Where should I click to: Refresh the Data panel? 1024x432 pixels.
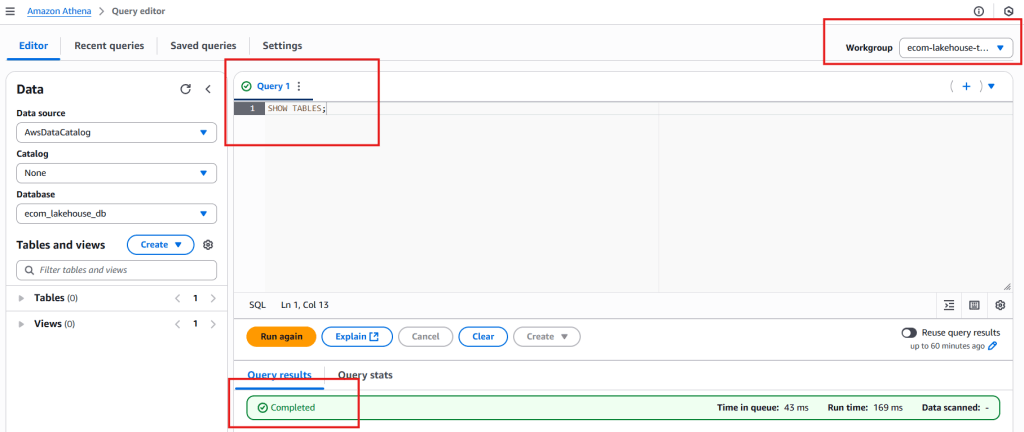coord(185,89)
